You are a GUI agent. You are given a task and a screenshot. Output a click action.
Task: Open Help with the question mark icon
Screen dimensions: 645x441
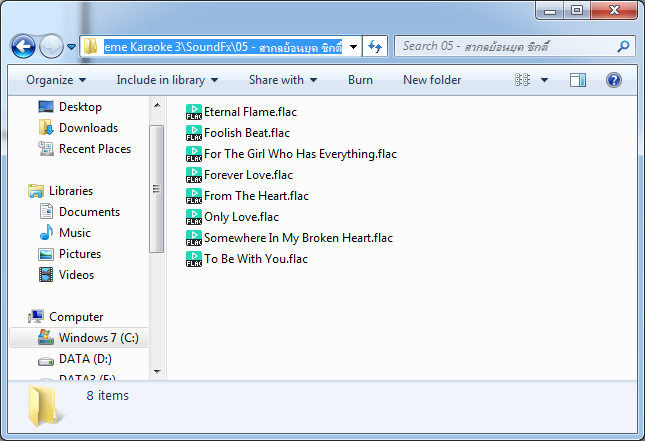coord(613,80)
